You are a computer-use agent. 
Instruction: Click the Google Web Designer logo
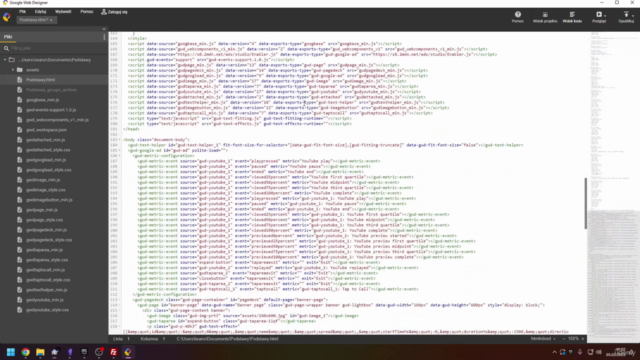(7, 17)
